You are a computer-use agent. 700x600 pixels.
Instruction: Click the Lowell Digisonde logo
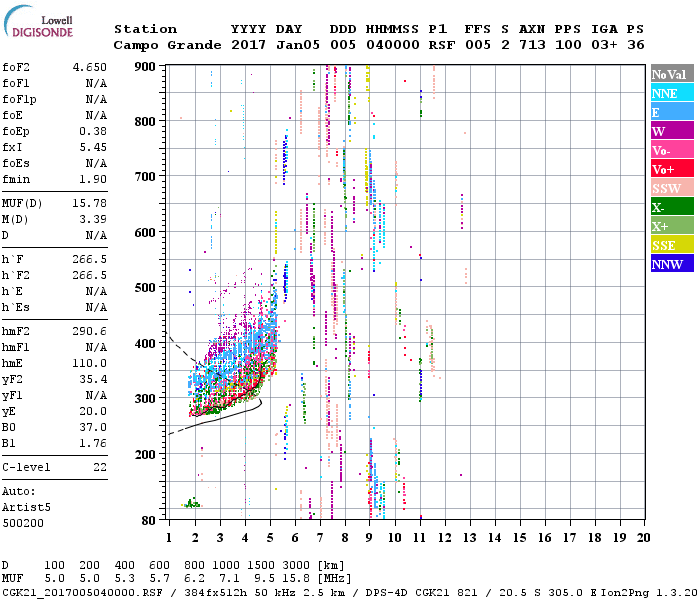(38, 22)
